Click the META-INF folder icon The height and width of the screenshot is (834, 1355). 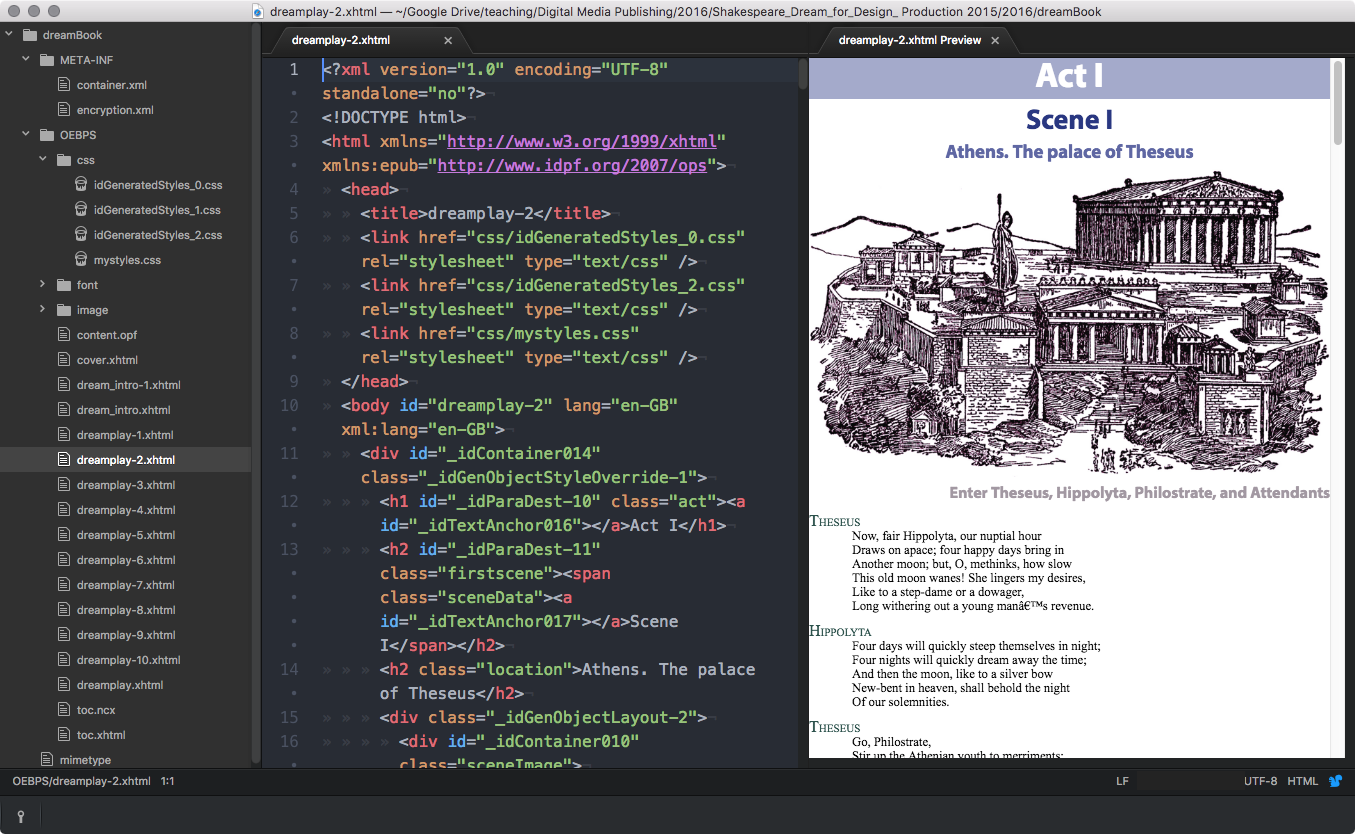(46, 60)
